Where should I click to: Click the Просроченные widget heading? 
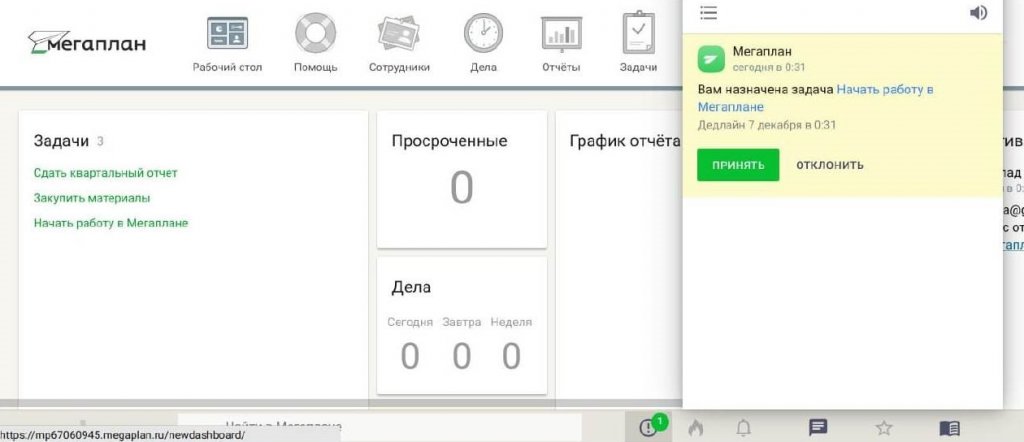pos(449,141)
